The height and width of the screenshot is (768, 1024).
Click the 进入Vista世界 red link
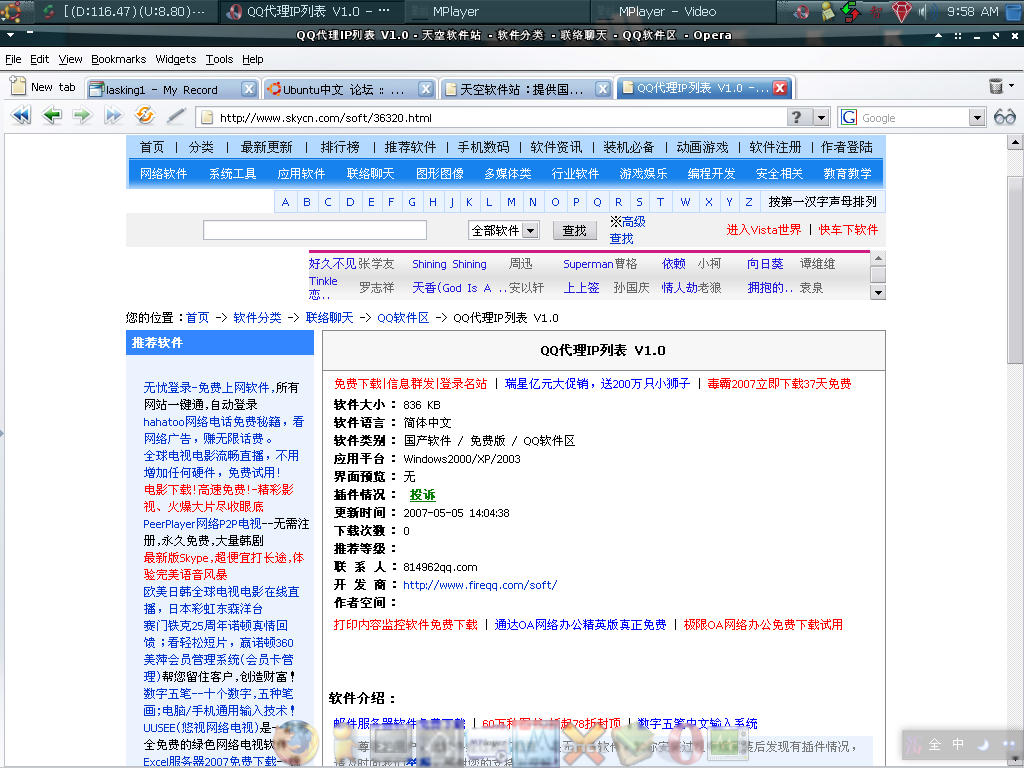(763, 230)
